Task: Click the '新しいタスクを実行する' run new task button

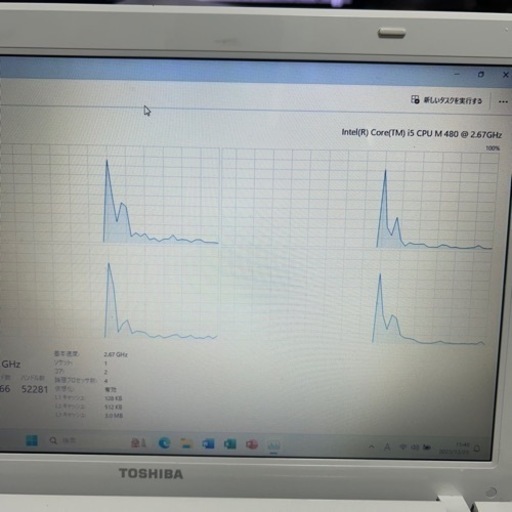Action: [x=447, y=100]
